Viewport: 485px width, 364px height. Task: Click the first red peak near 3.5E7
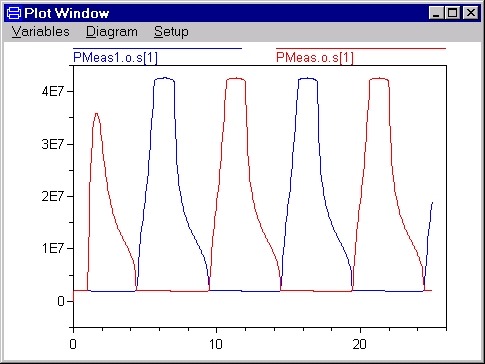coord(96,114)
